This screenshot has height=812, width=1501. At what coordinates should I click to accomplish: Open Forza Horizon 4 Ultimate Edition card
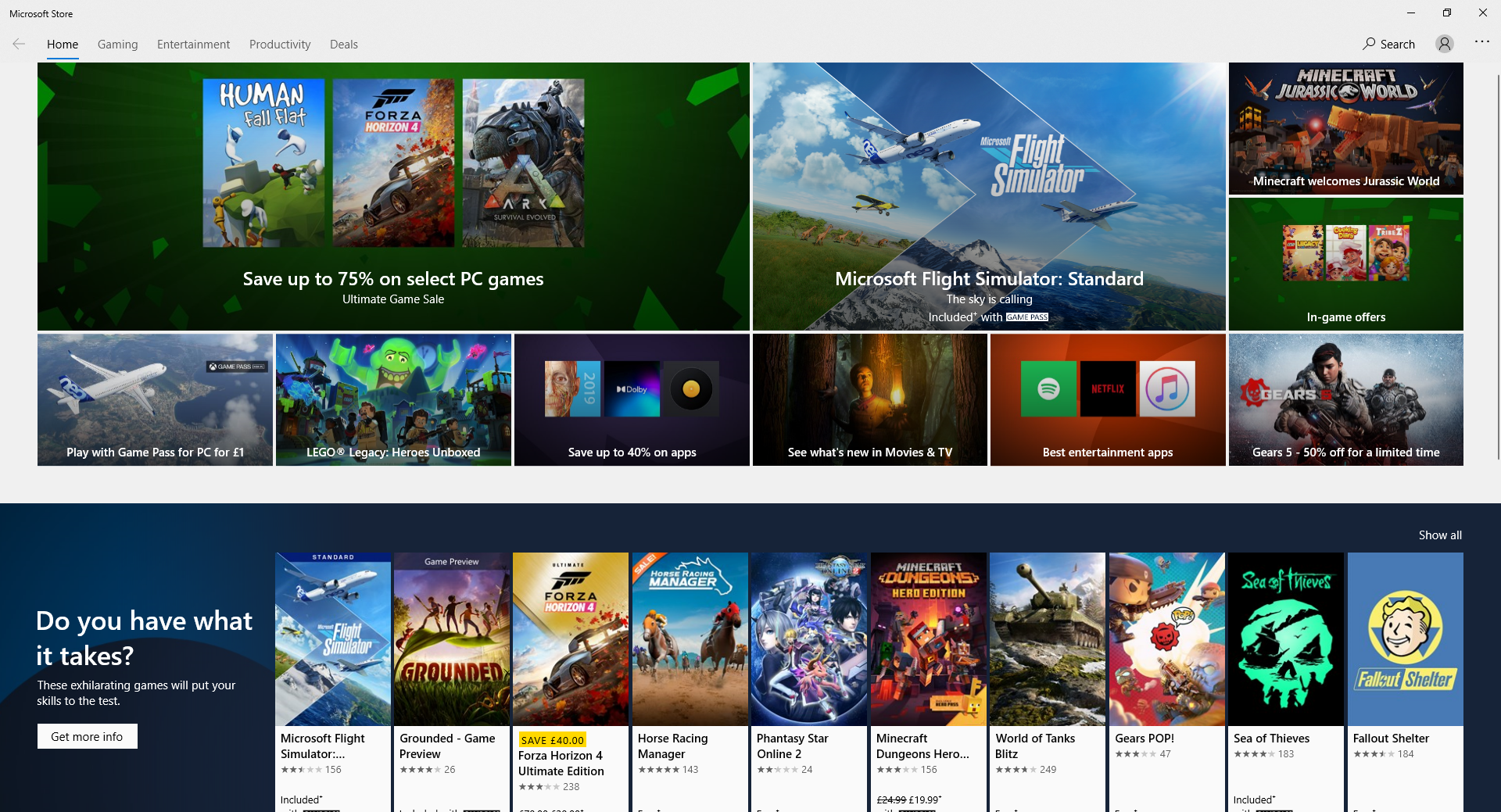tap(571, 681)
